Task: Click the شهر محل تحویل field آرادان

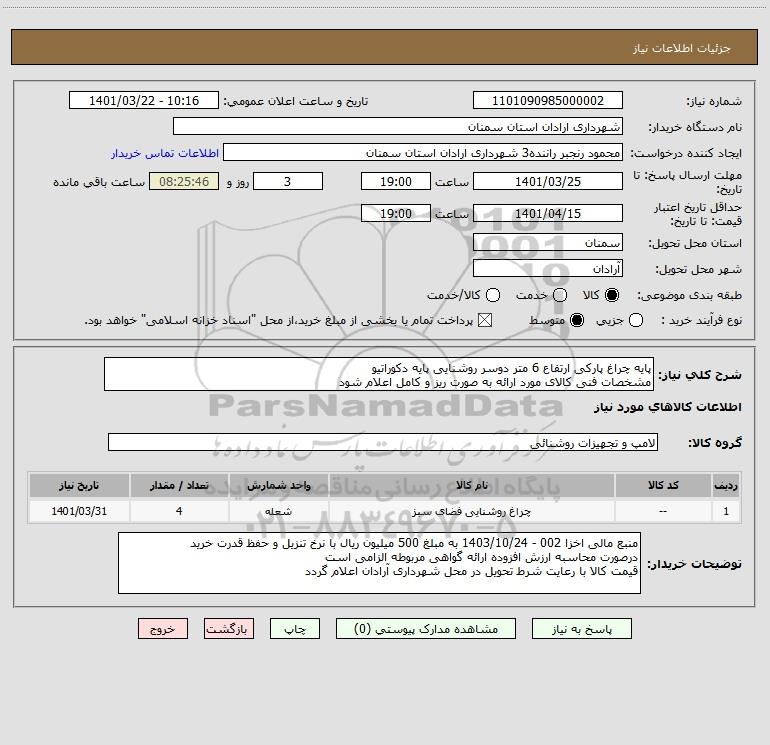Action: pyautogui.click(x=548, y=268)
